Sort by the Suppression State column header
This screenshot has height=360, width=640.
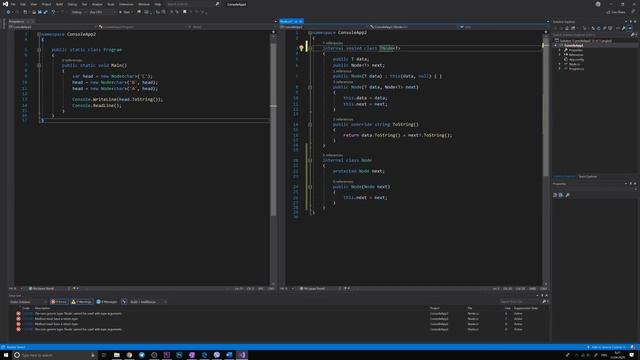(526, 308)
